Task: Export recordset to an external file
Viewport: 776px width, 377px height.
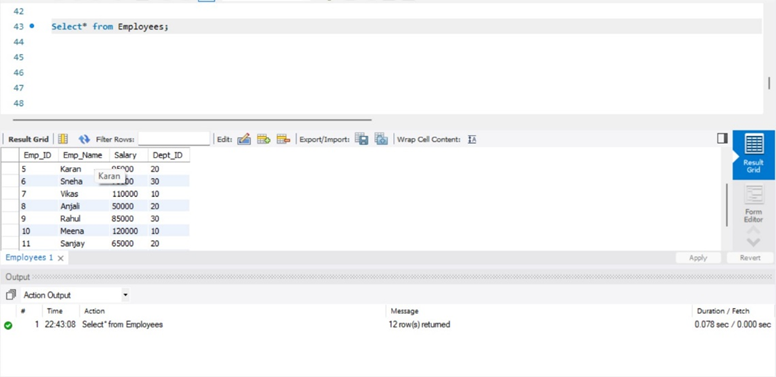Action: pyautogui.click(x=362, y=140)
